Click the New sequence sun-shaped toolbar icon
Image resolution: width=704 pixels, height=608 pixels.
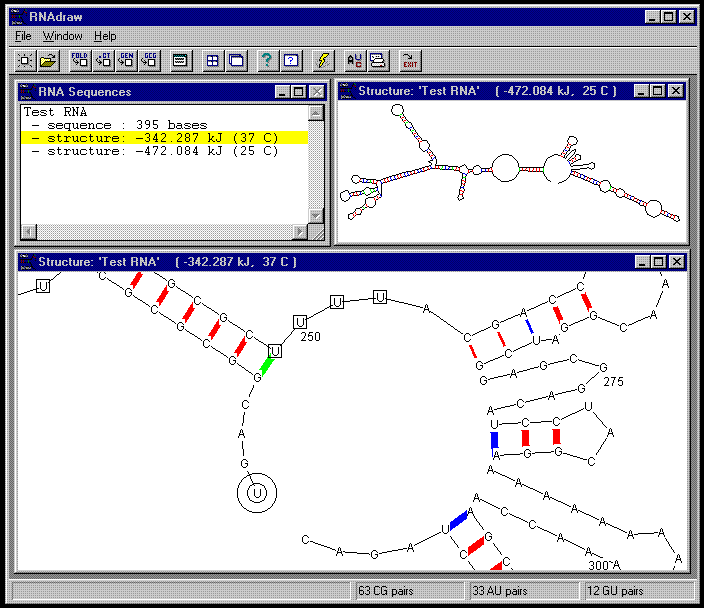tap(25, 60)
